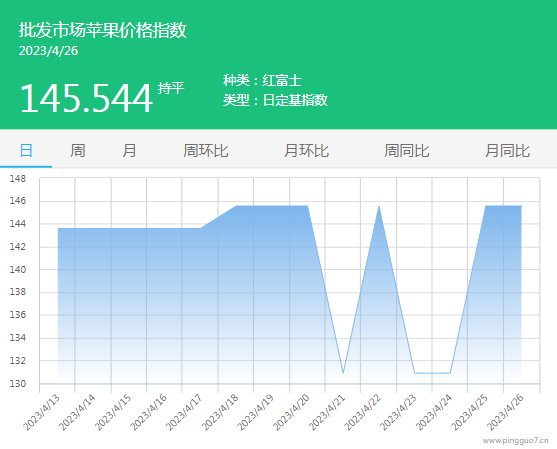Click the 148 y-axis label
Image resolution: width=557 pixels, height=449 pixels.
click(x=18, y=178)
